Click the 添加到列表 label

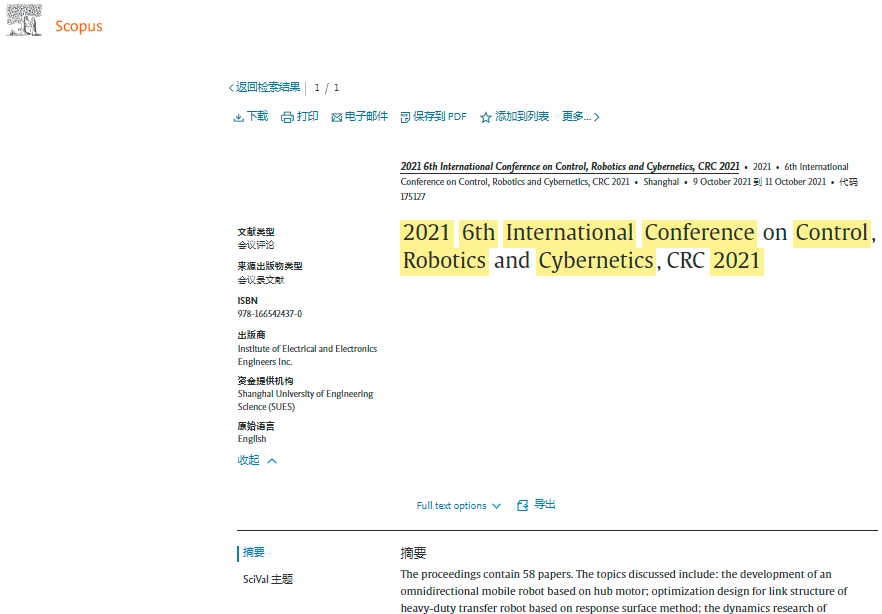click(x=522, y=116)
